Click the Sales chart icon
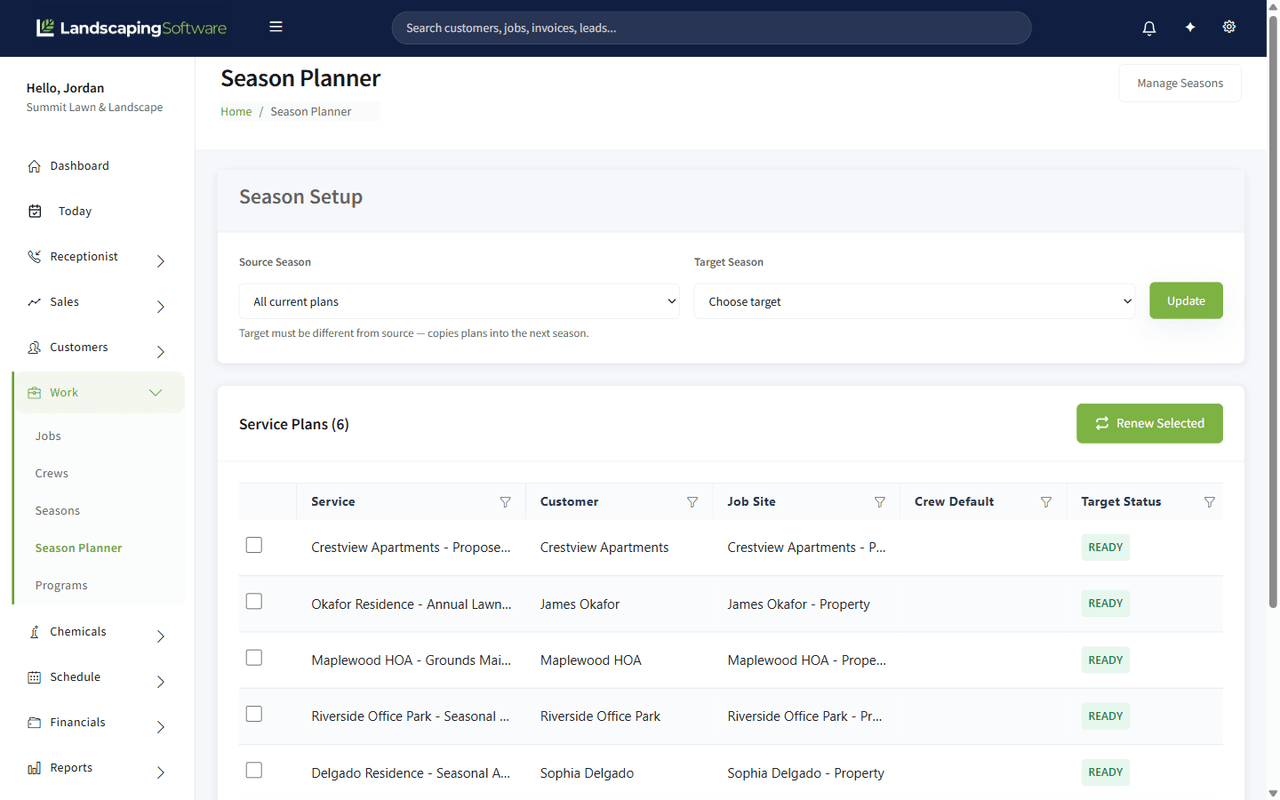The height and width of the screenshot is (800, 1280). point(34,302)
